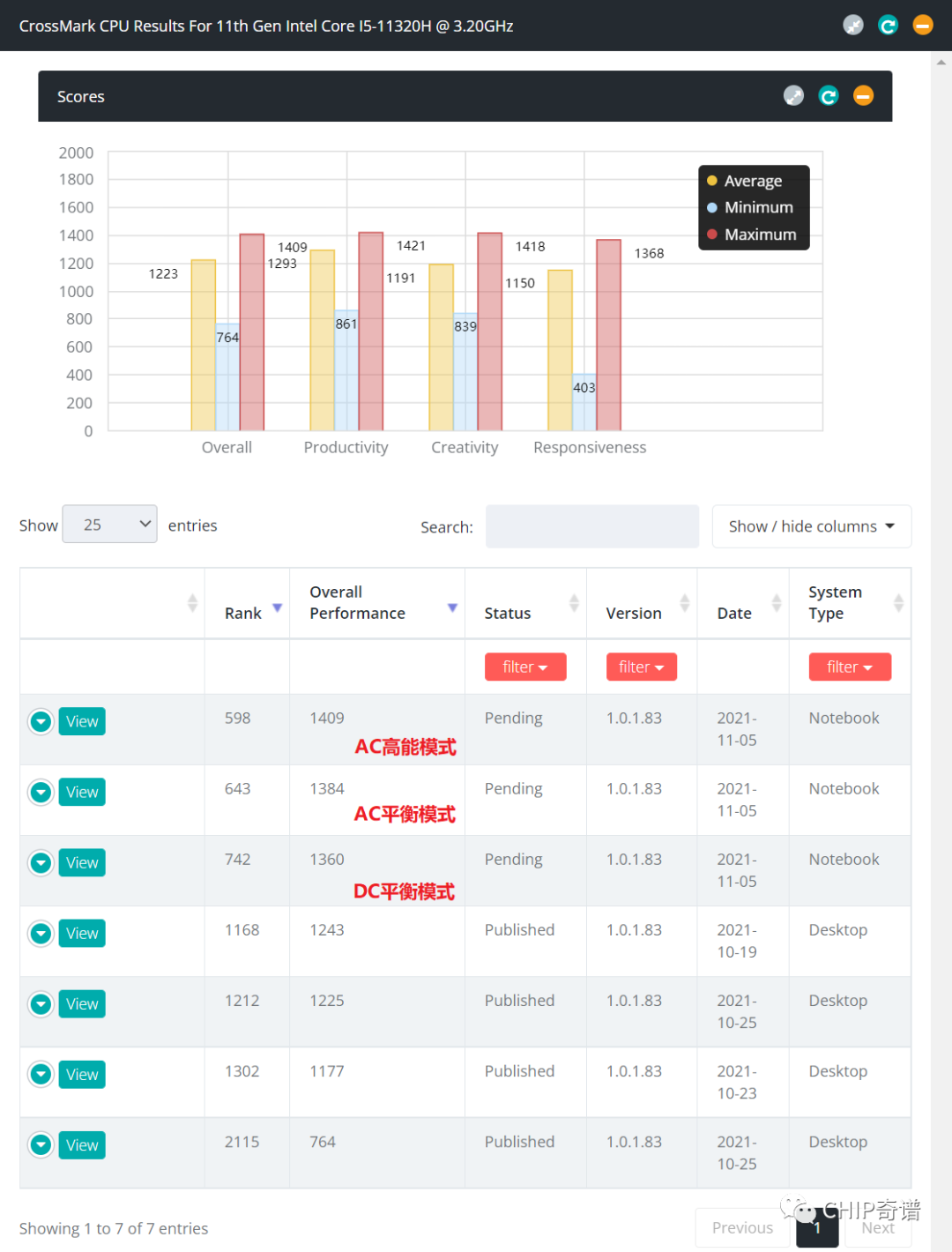Expand row details for rank 742
952x1252 pixels.
point(41,862)
